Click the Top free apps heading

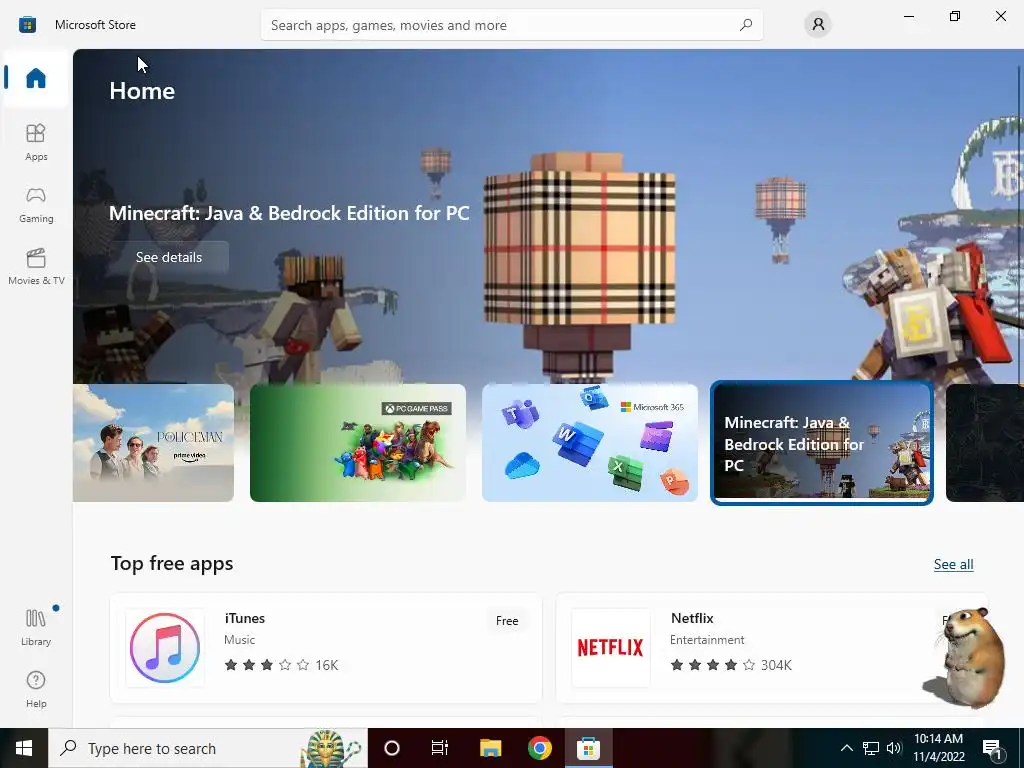click(172, 564)
